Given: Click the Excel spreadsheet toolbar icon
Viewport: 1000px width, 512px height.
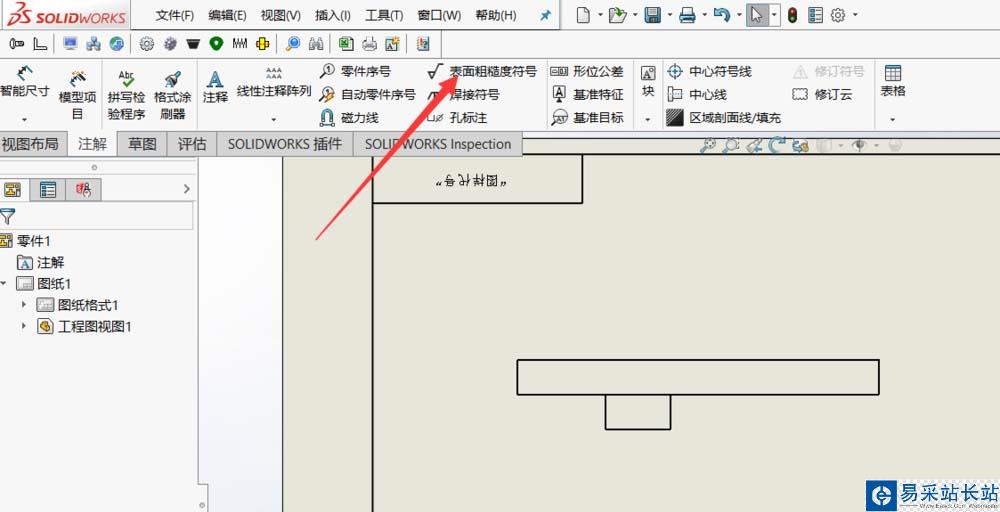Looking at the screenshot, I should pos(346,43).
